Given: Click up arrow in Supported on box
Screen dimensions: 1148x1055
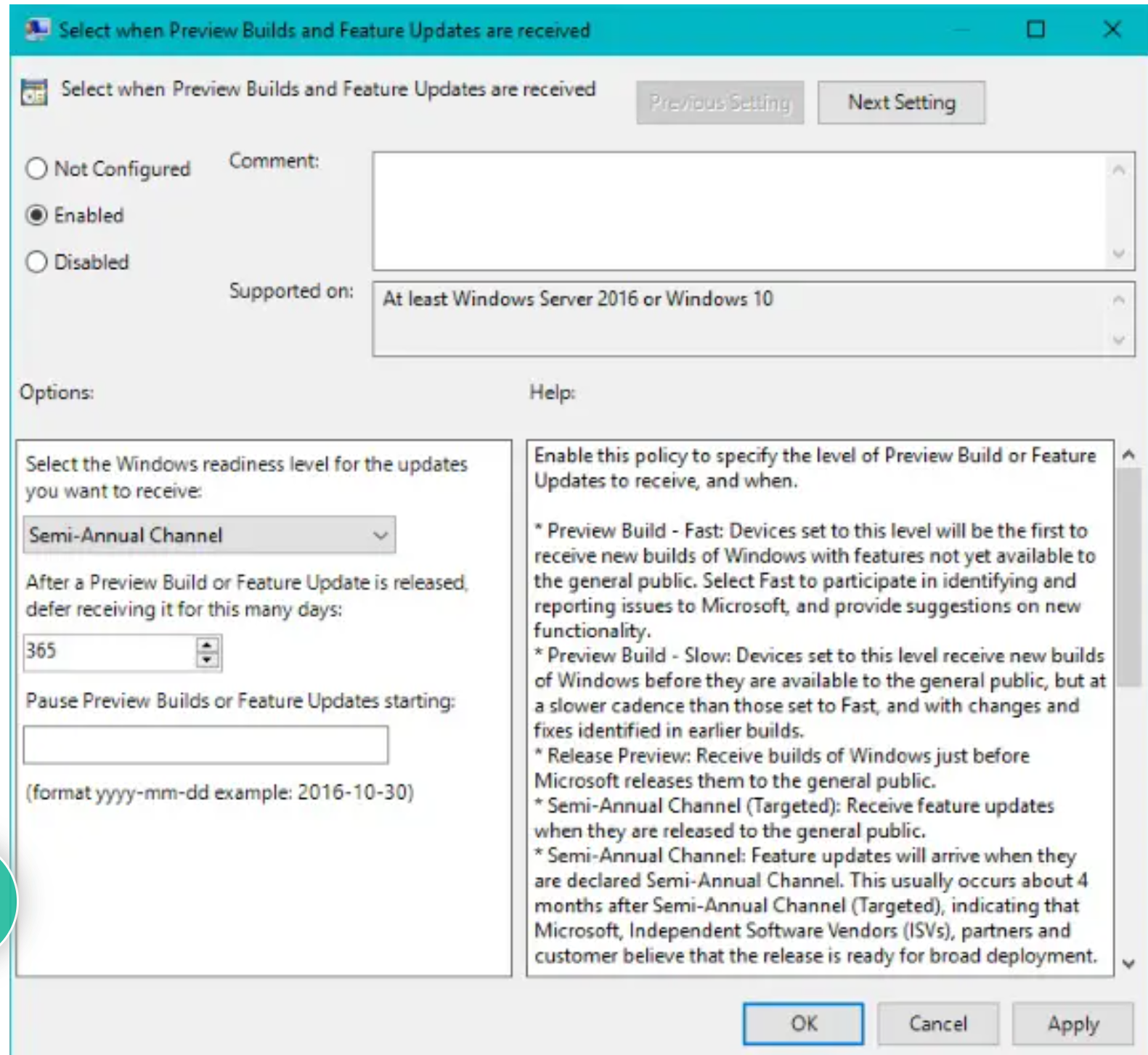Looking at the screenshot, I should [1119, 299].
